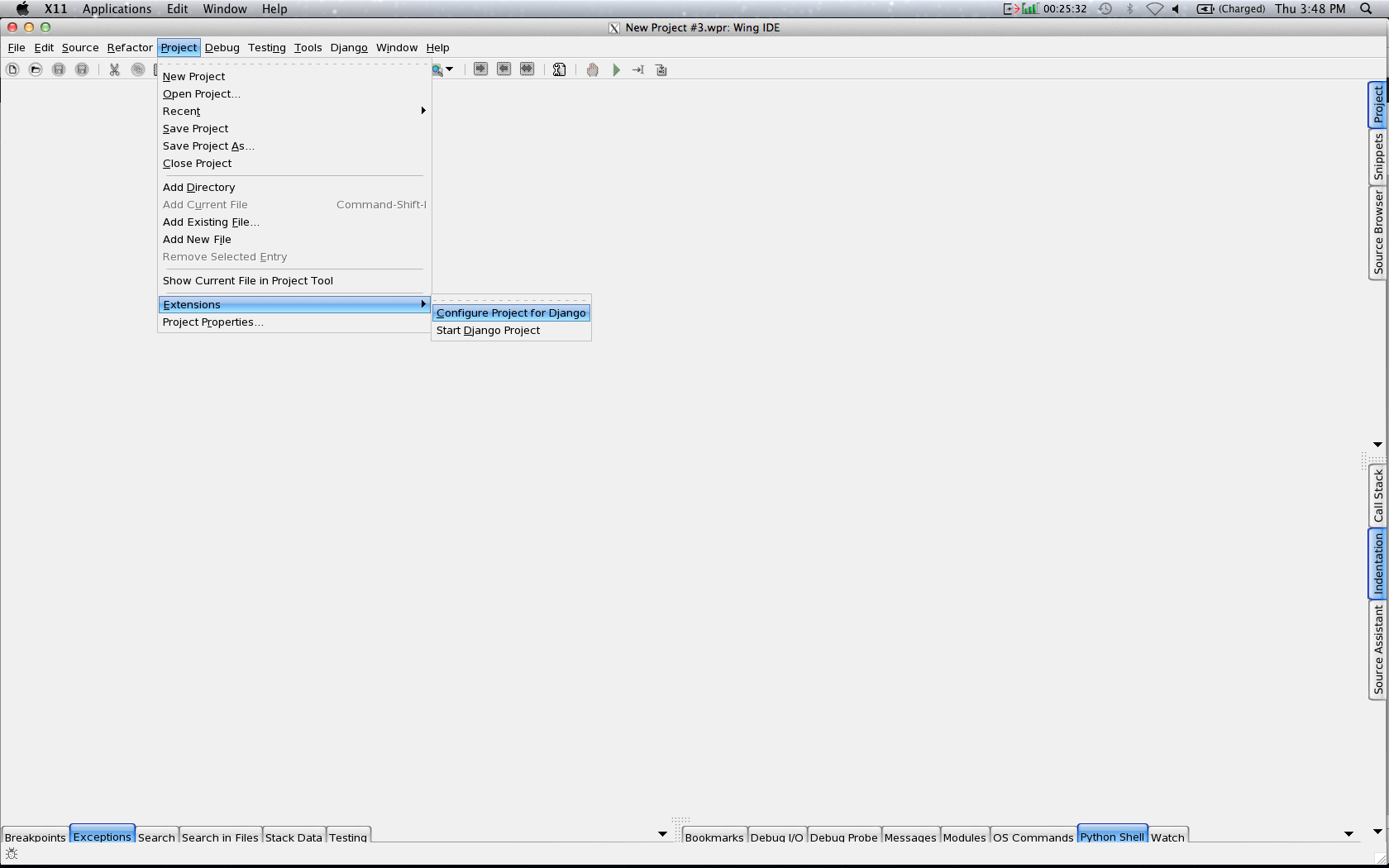Switch to the Exceptions tab

(x=102, y=836)
